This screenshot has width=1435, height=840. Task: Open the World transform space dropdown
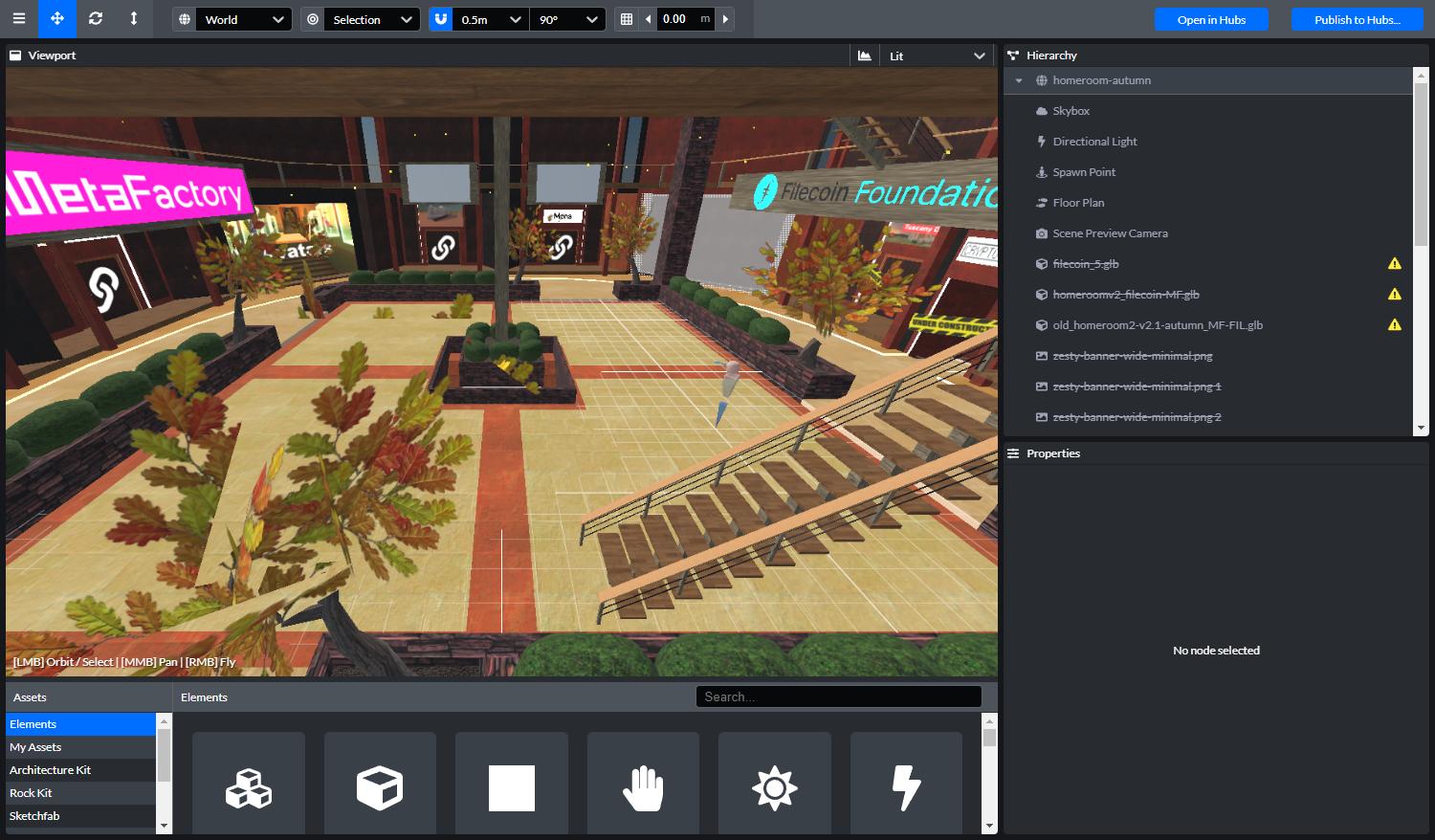[x=245, y=19]
